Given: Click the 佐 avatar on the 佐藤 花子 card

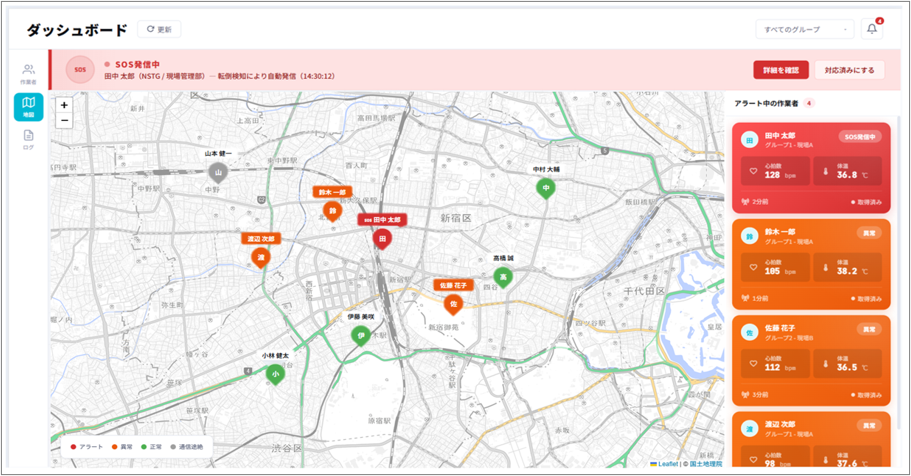Looking at the screenshot, I should (x=749, y=333).
